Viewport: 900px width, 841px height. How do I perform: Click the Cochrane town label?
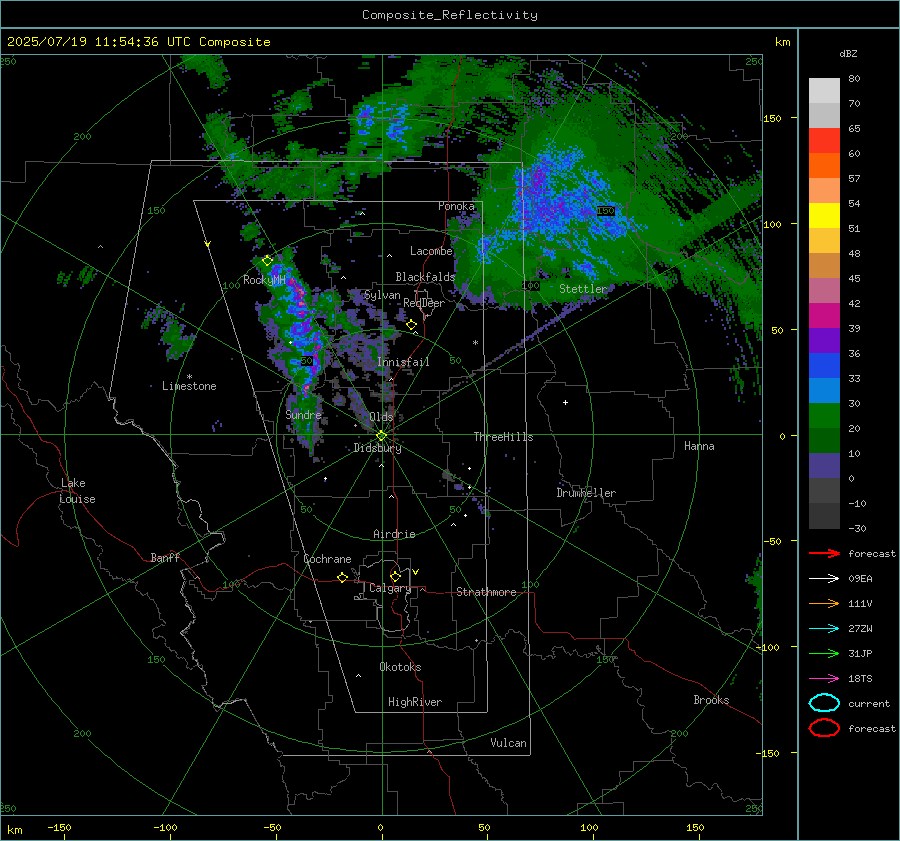pyautogui.click(x=327, y=559)
